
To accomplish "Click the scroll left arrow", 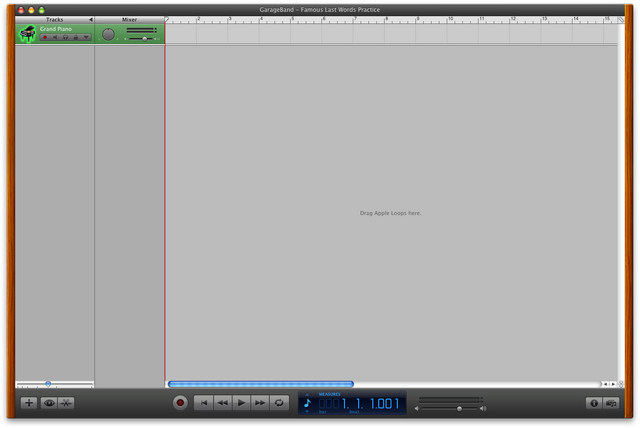I will (606, 384).
